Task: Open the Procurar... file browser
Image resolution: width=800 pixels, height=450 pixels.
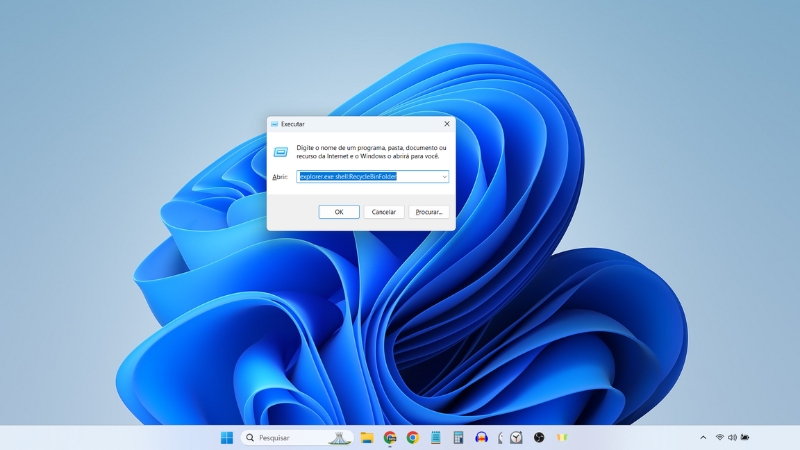Action: [x=429, y=212]
